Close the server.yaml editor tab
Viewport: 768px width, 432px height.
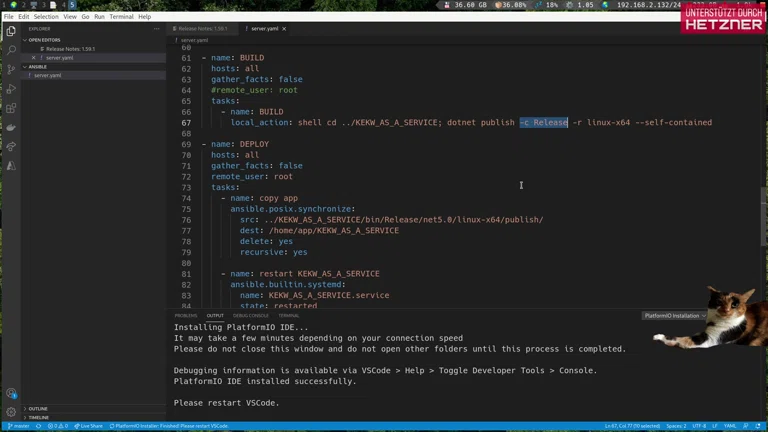coord(284,29)
